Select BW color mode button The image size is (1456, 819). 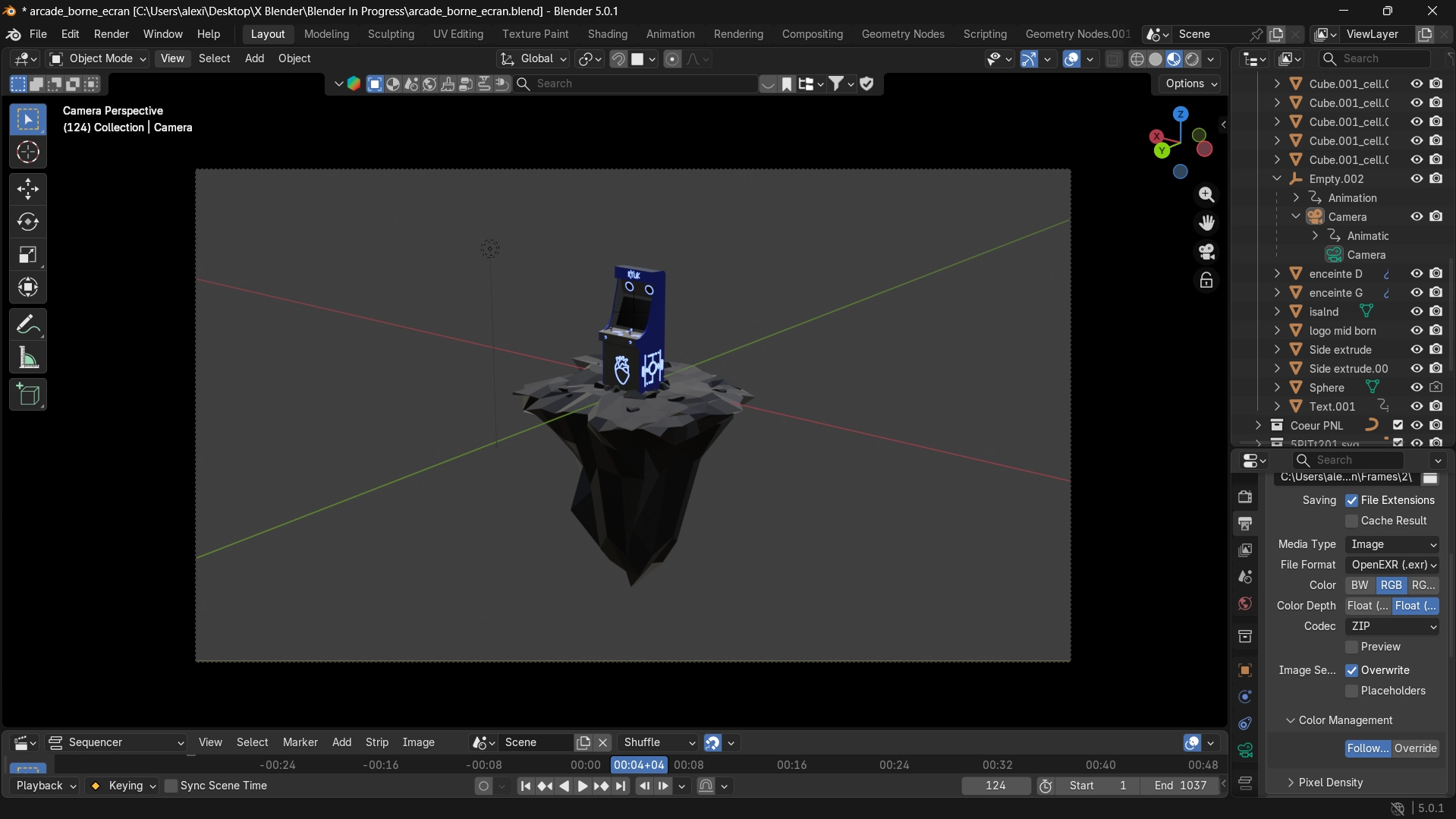(1360, 585)
